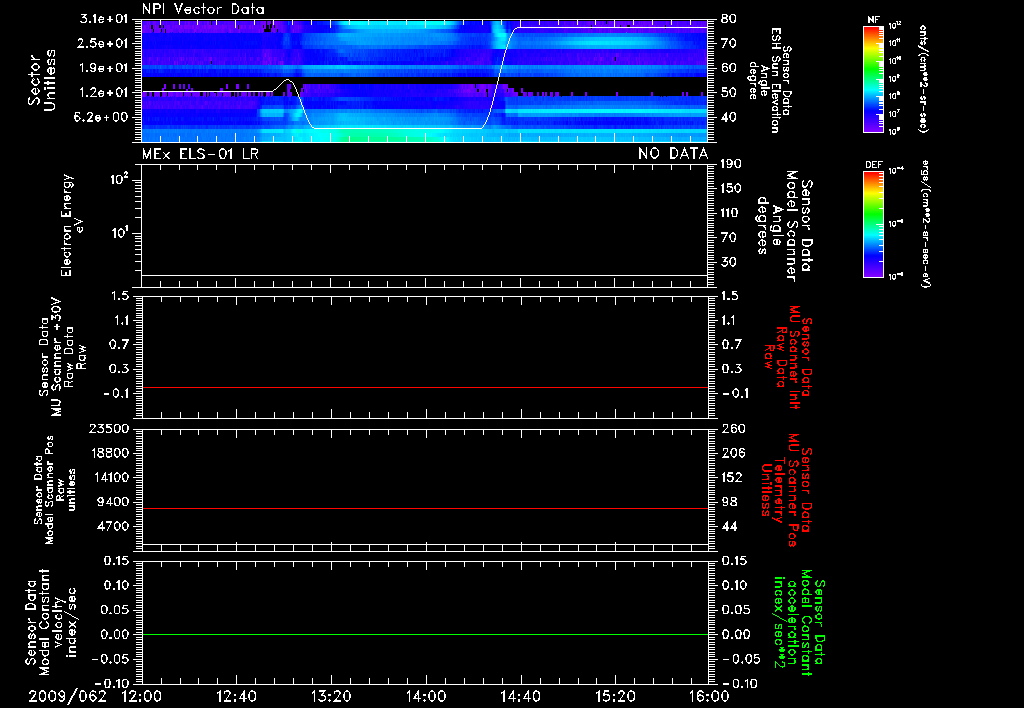The height and width of the screenshot is (708, 1024).
Task: Select the MU Scanner +30V Raw Data axis title
Action: point(62,357)
